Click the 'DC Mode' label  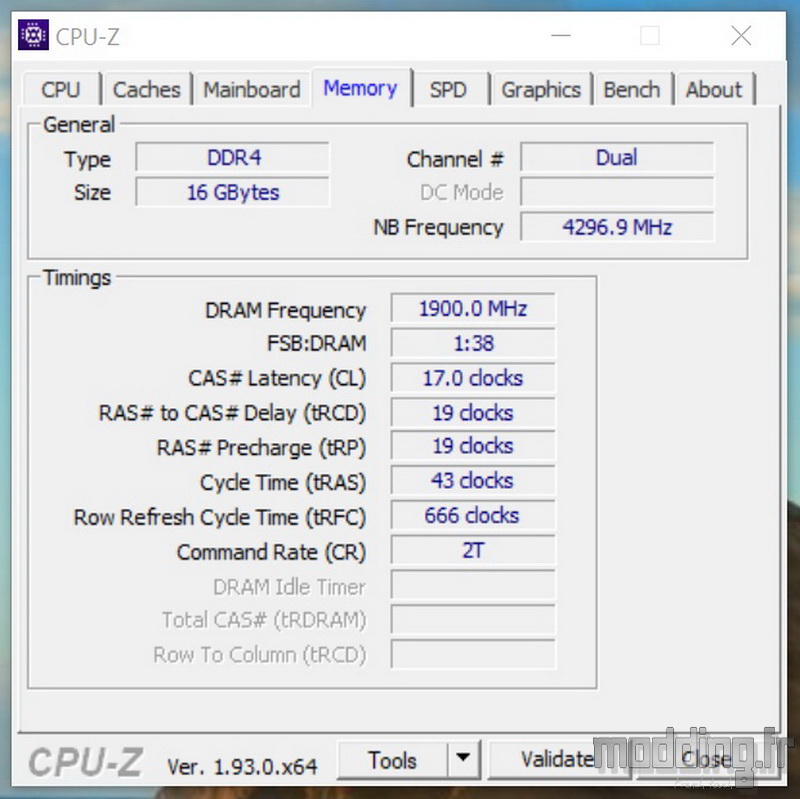[x=462, y=192]
